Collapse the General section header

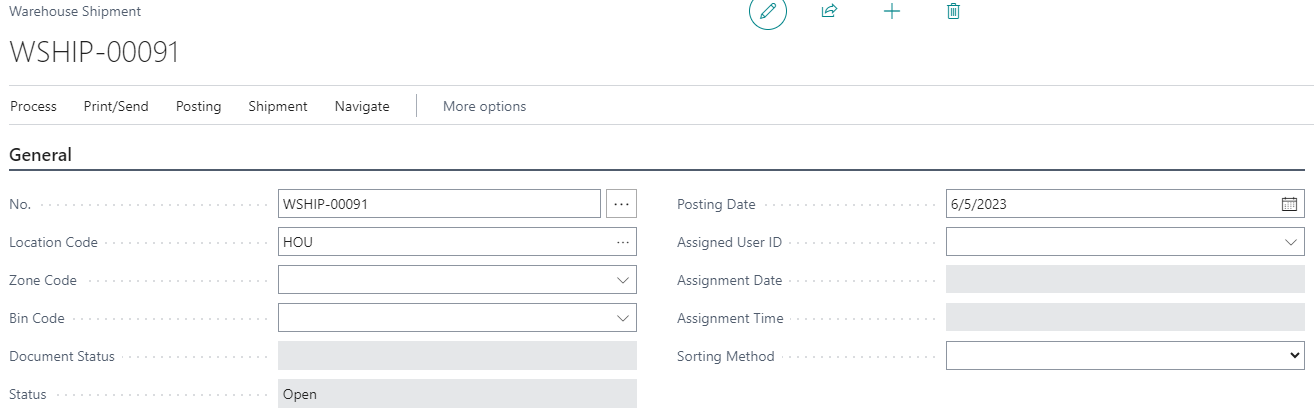tap(40, 155)
